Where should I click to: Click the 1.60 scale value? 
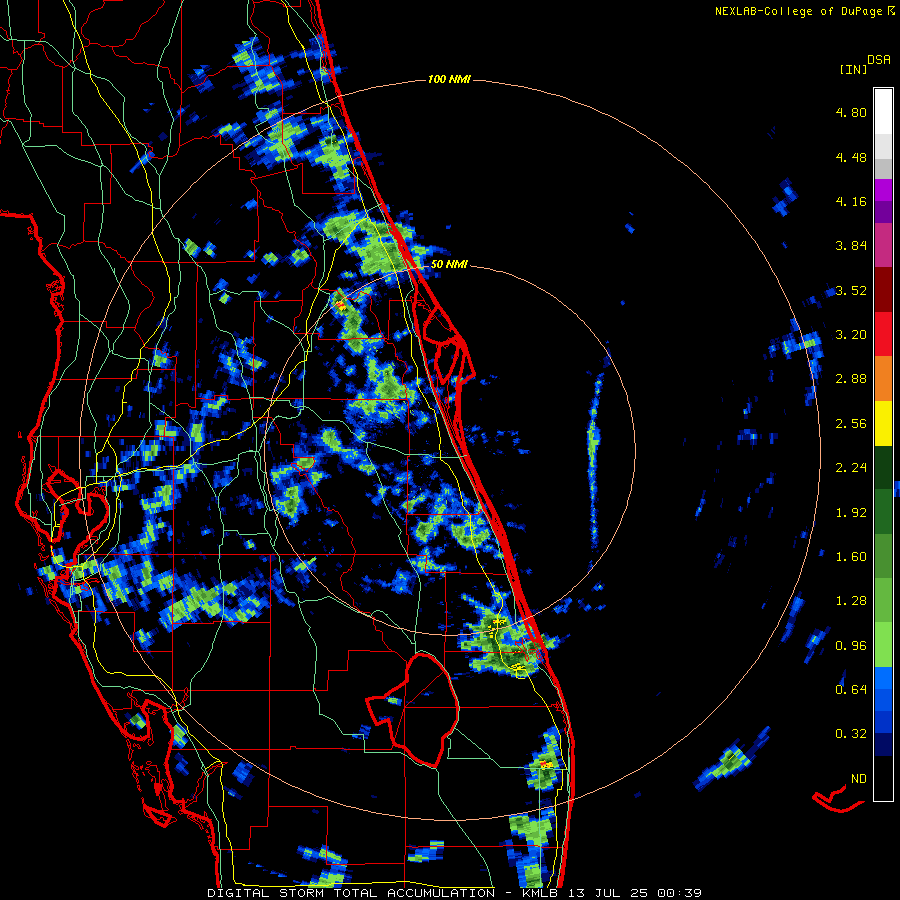pyautogui.click(x=851, y=557)
